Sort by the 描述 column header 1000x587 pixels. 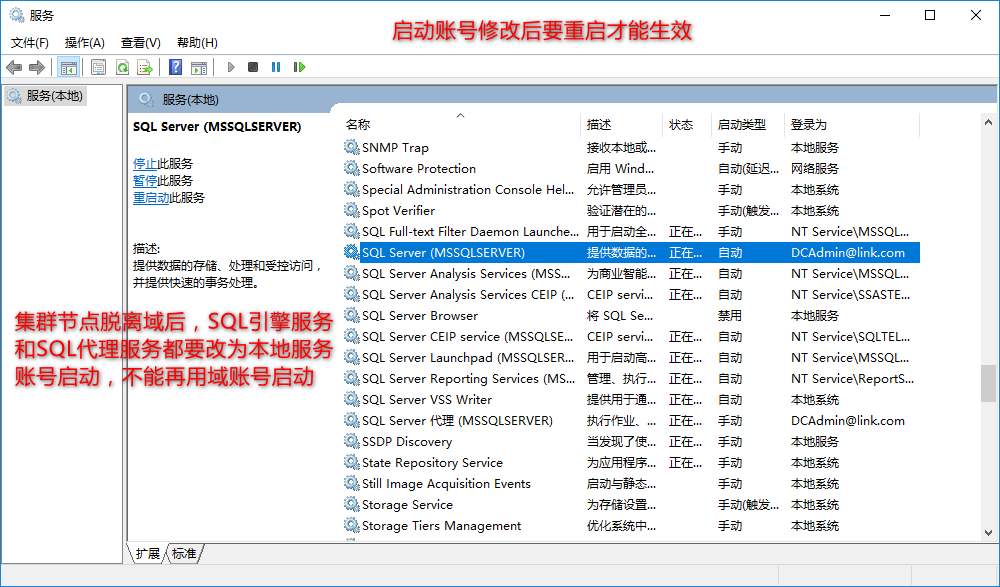point(622,124)
